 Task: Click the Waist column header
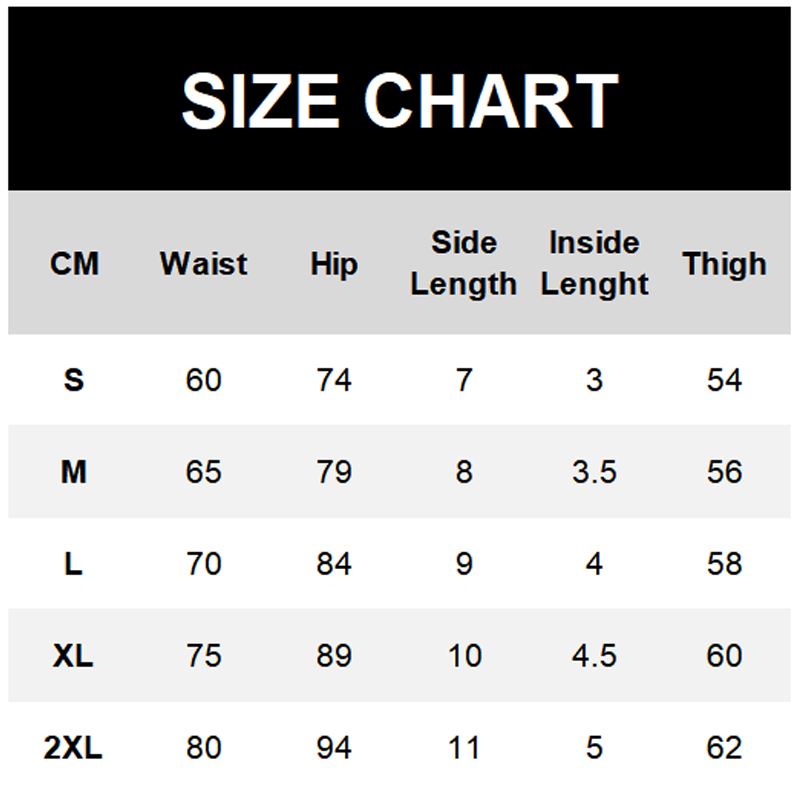tap(203, 264)
